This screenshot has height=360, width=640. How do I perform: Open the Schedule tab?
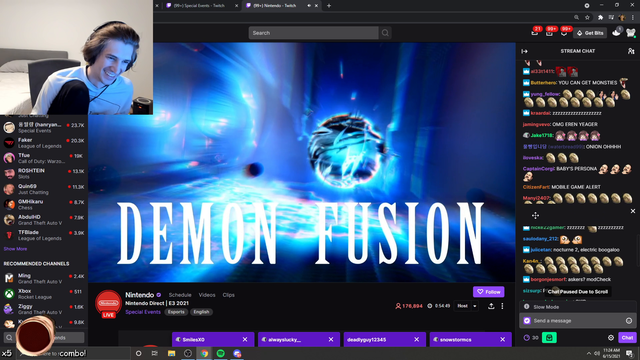point(180,295)
